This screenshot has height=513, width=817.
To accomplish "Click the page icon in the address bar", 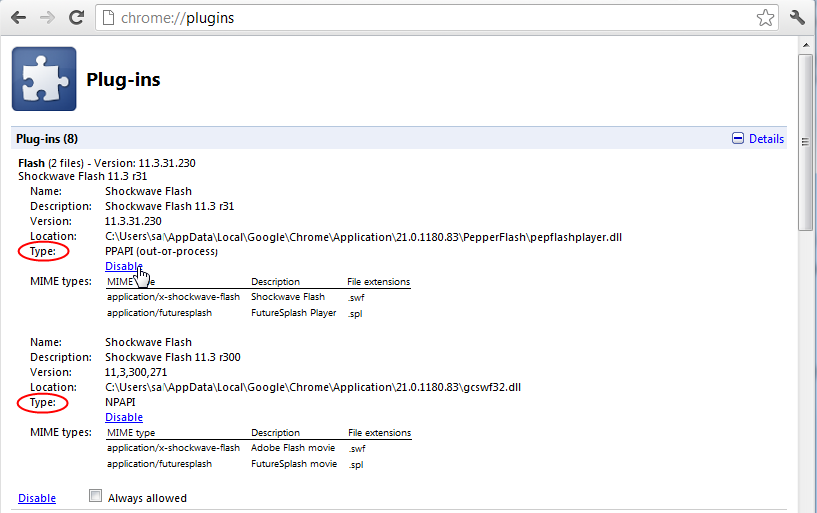I will tap(108, 18).
